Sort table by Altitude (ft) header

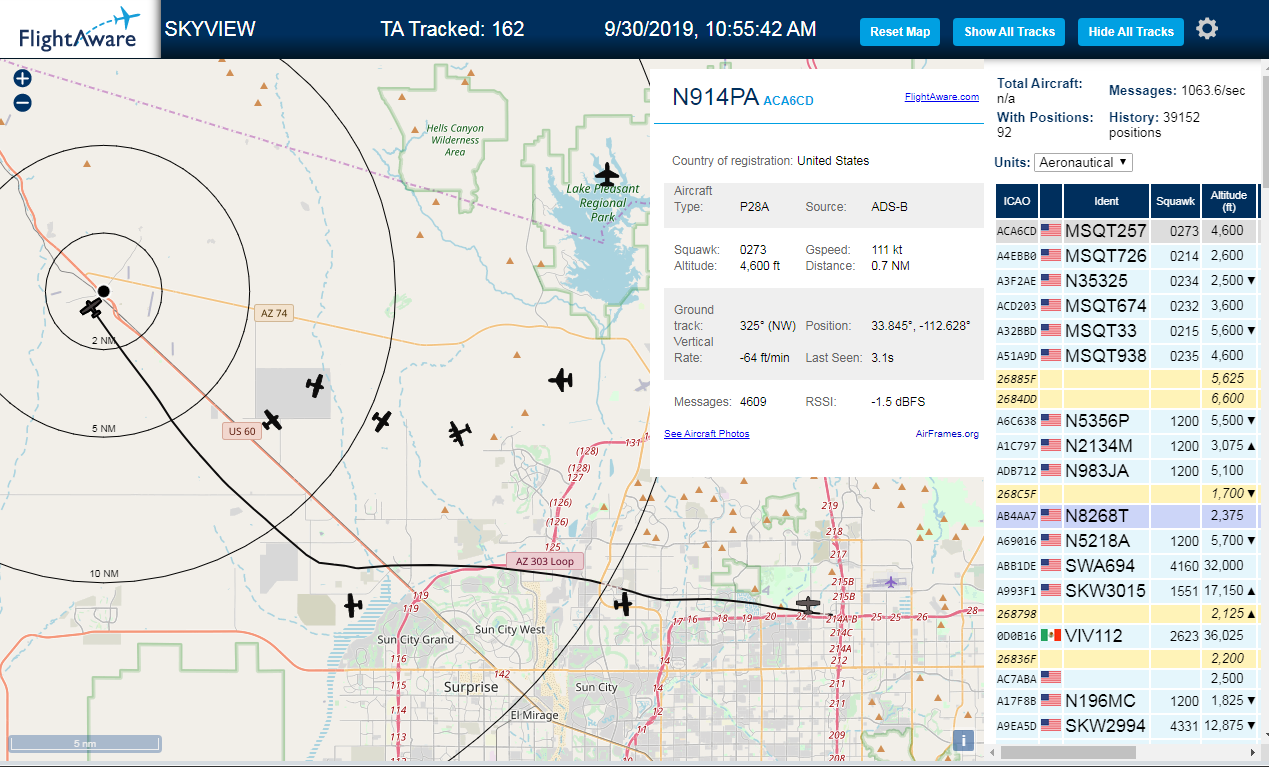[x=1228, y=201]
